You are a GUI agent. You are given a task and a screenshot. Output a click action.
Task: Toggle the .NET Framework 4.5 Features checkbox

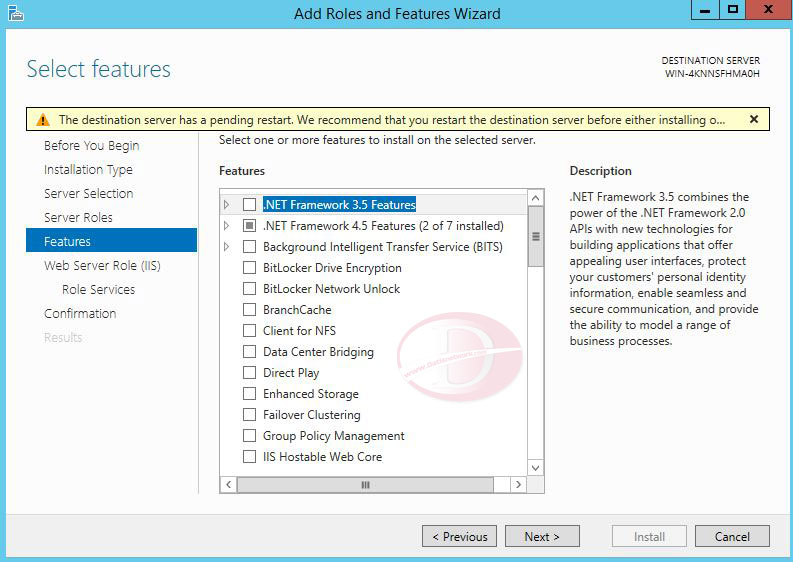249,226
